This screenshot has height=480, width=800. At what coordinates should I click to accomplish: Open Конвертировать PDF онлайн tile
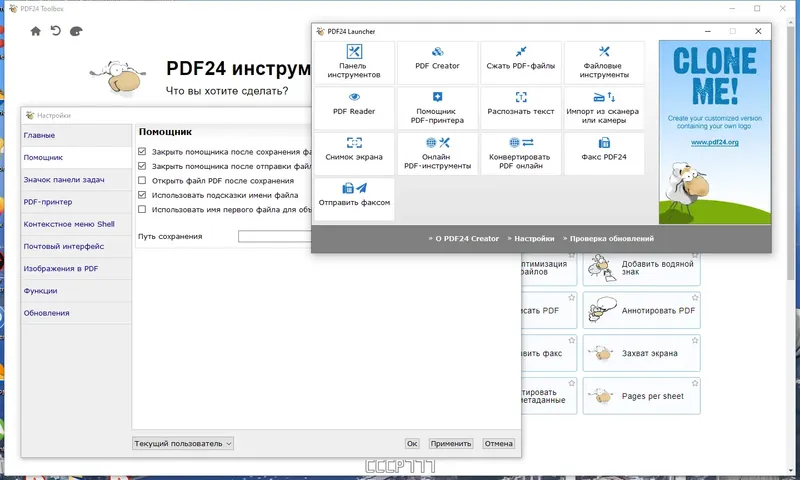point(520,153)
